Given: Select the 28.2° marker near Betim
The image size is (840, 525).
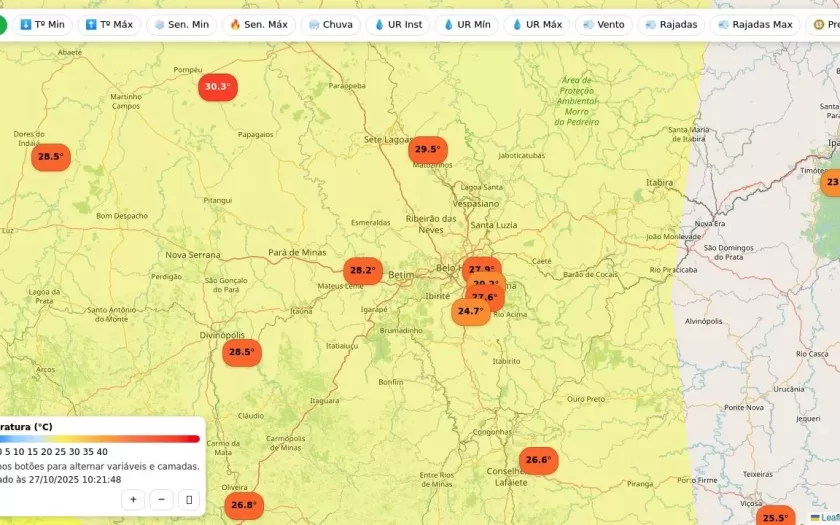Looking at the screenshot, I should (x=362, y=270).
